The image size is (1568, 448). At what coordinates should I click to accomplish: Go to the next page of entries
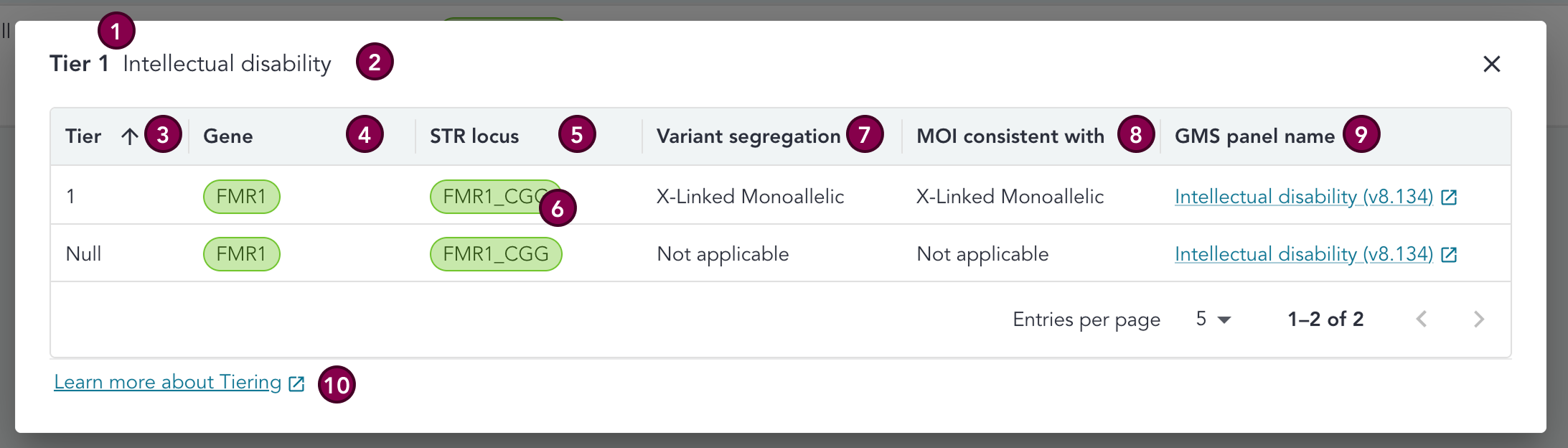(1478, 319)
